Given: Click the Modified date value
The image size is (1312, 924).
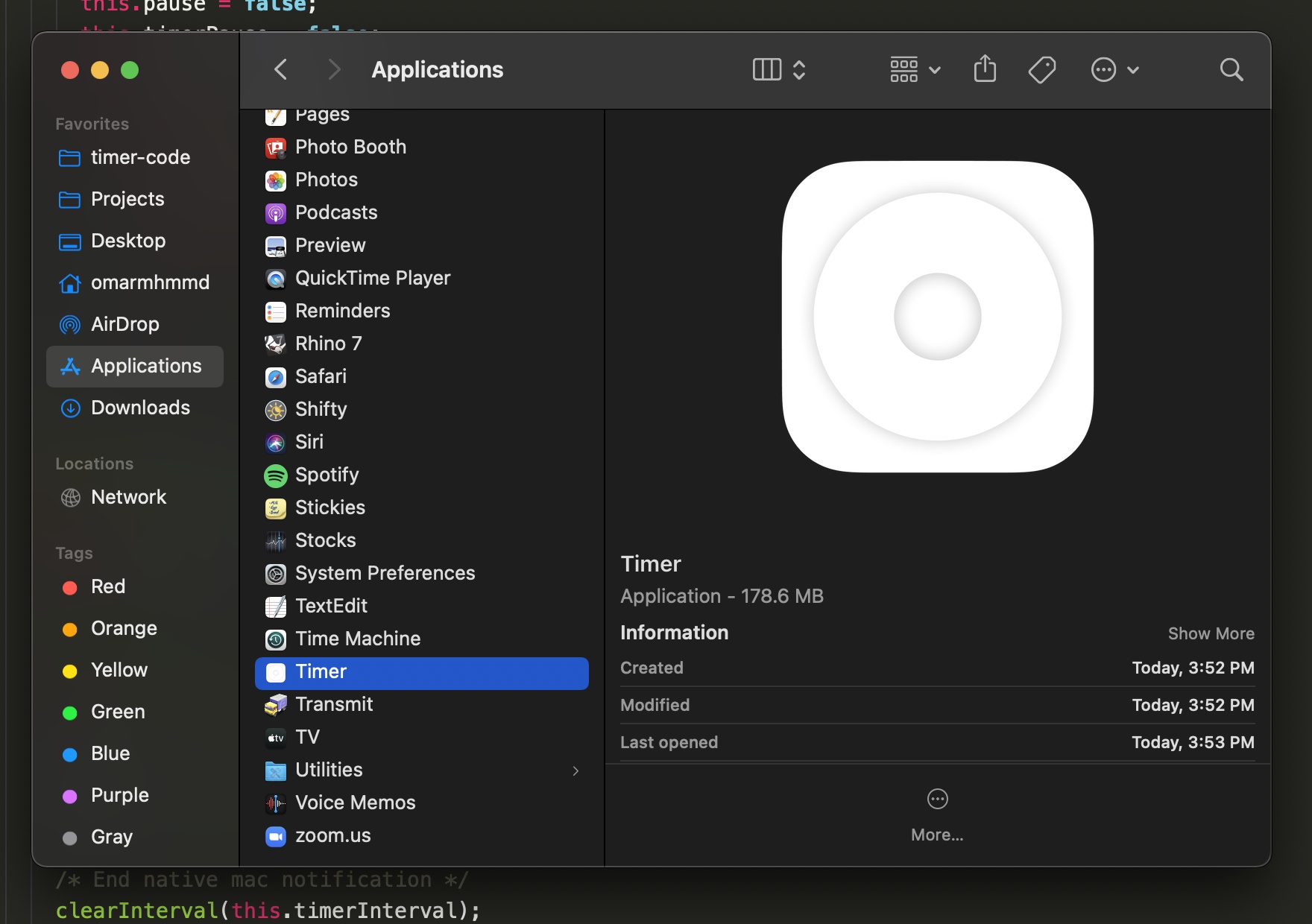Looking at the screenshot, I should [x=1193, y=705].
